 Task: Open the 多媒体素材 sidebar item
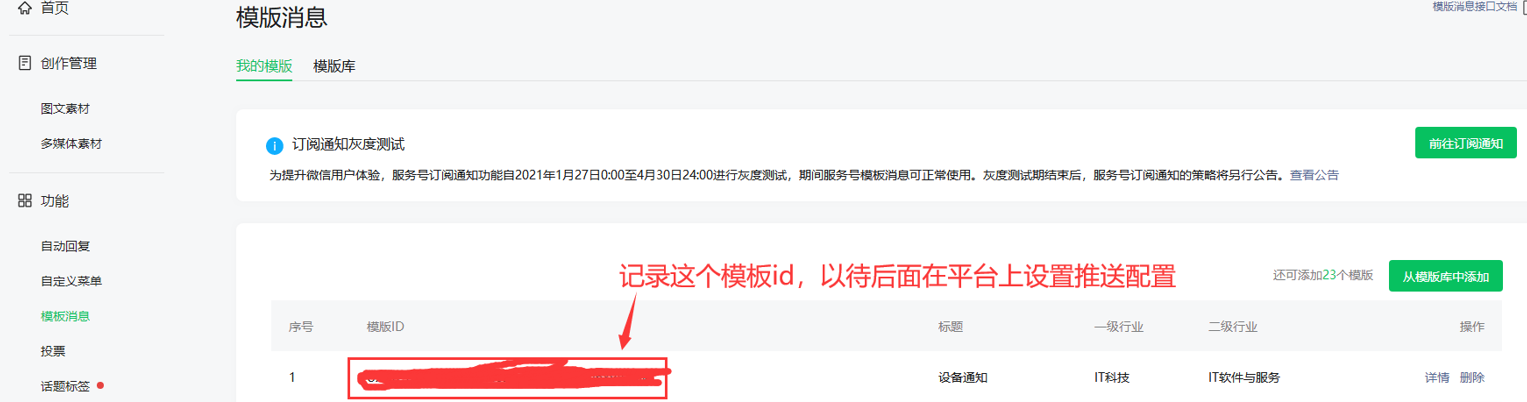pos(72,144)
